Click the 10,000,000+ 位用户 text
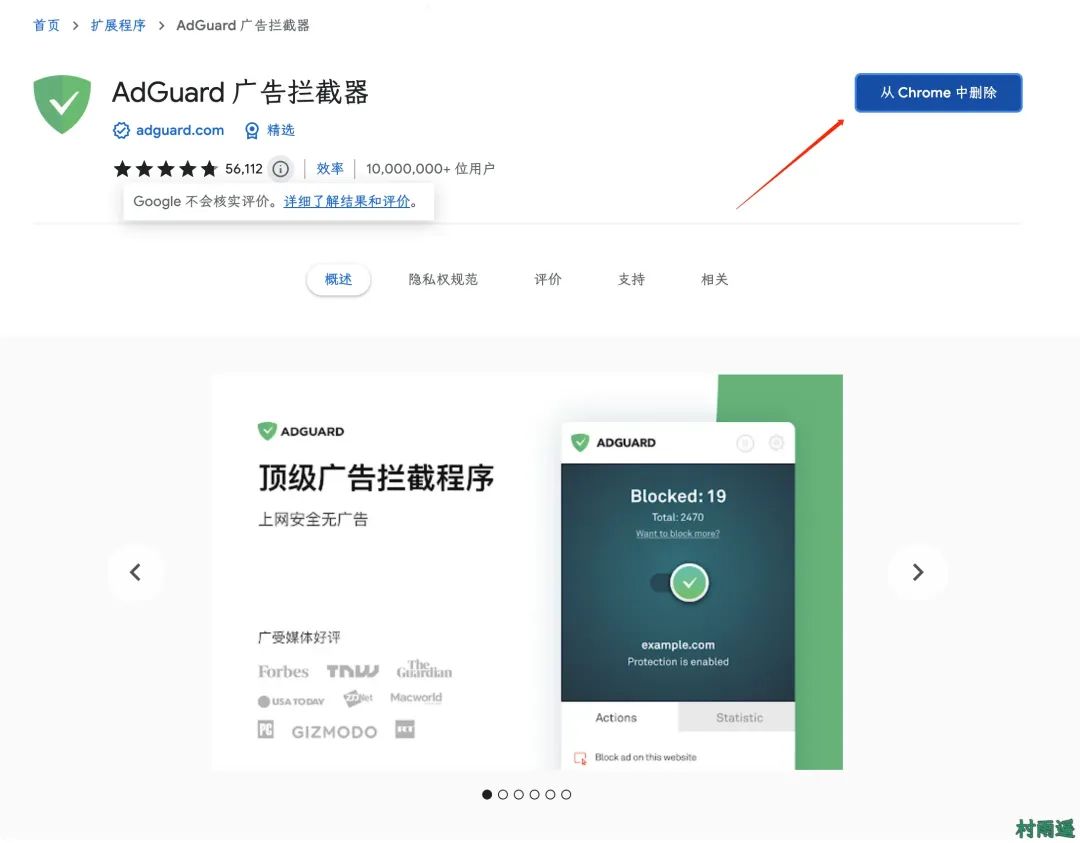 click(x=430, y=169)
